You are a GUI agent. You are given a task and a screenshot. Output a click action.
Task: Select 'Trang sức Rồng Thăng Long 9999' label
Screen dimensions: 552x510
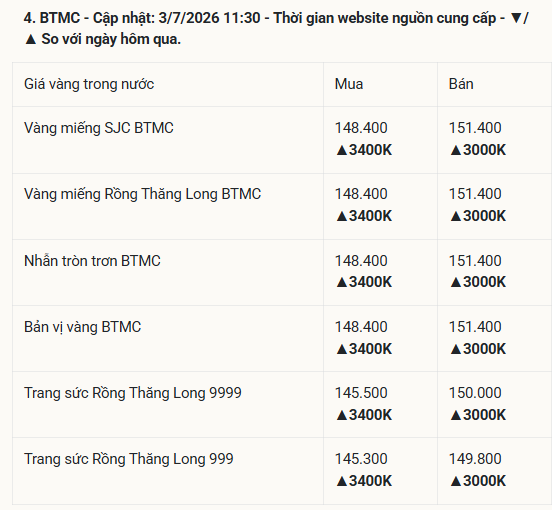[133, 393]
